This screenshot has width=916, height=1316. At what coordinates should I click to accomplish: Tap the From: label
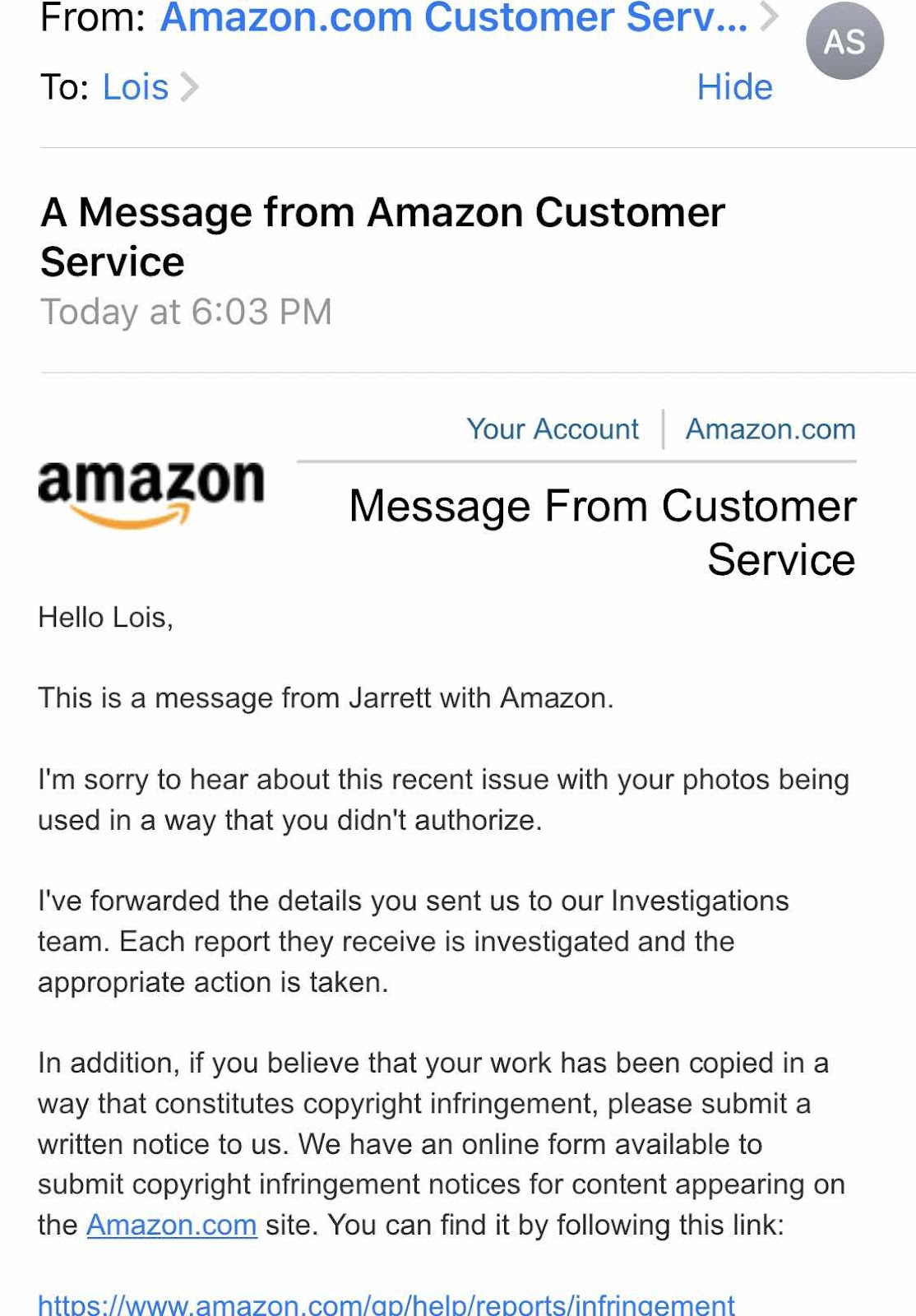[93, 18]
